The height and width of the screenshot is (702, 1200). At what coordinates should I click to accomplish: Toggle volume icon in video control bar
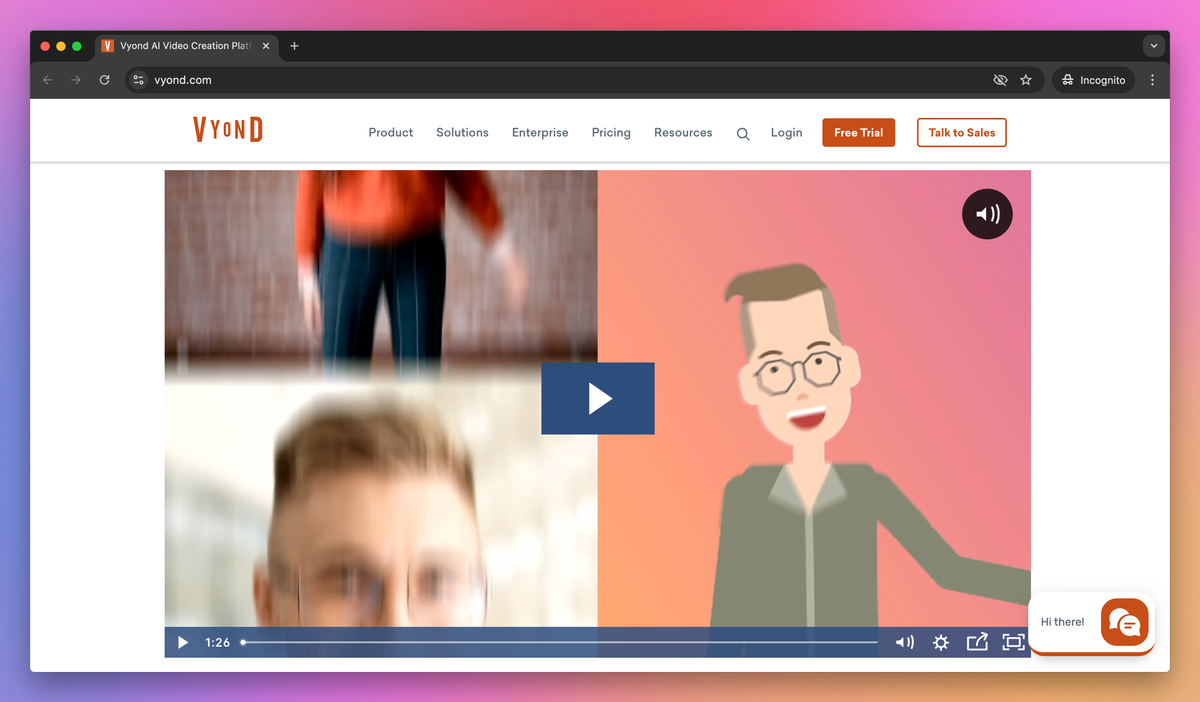point(904,642)
